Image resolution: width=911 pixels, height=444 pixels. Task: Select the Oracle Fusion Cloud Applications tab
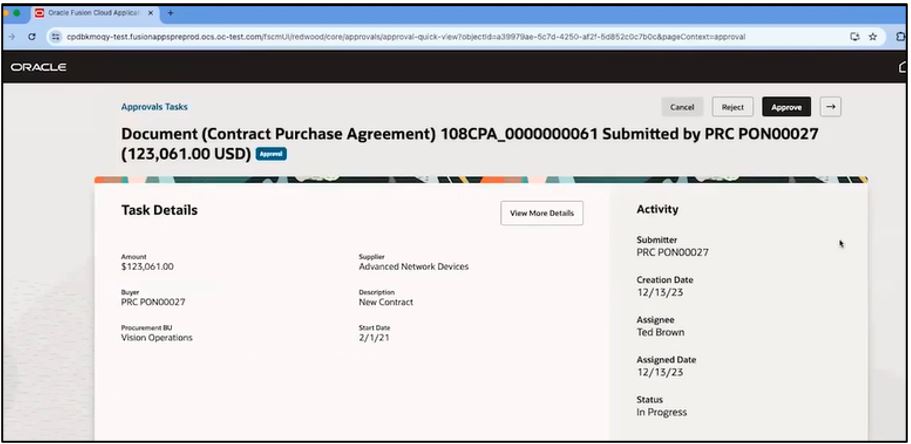coord(95,13)
